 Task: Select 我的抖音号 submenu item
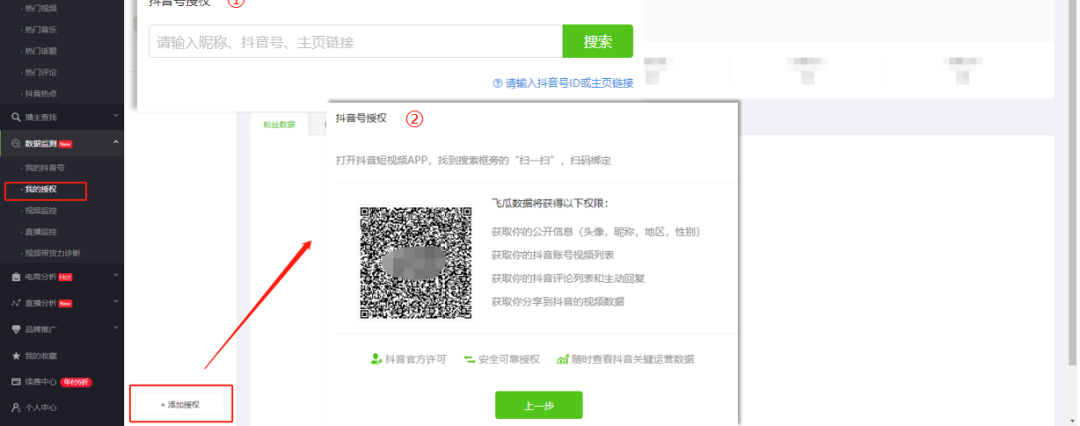43,168
